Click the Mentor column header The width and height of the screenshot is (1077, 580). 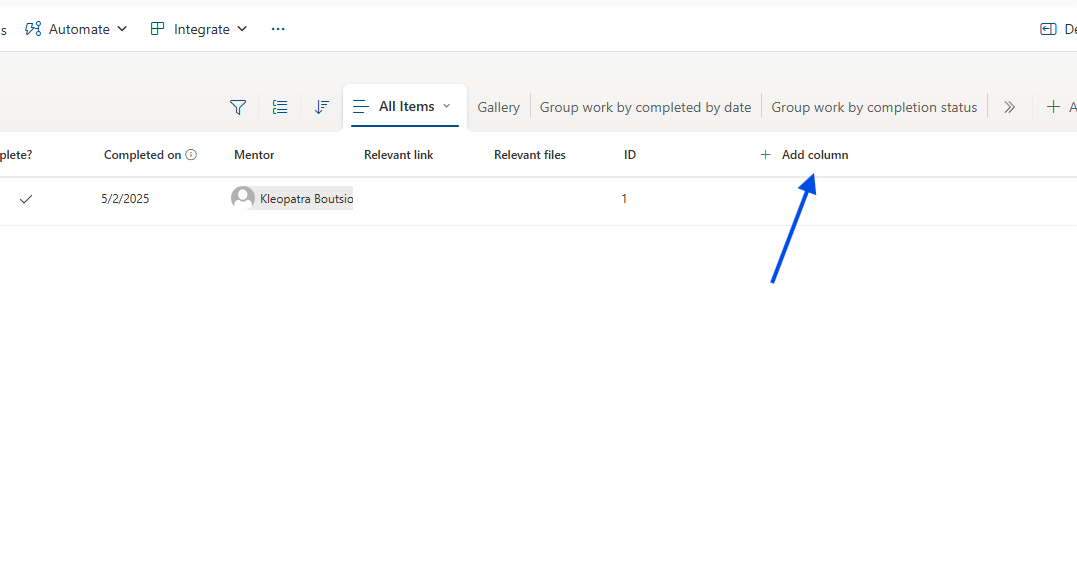[254, 155]
